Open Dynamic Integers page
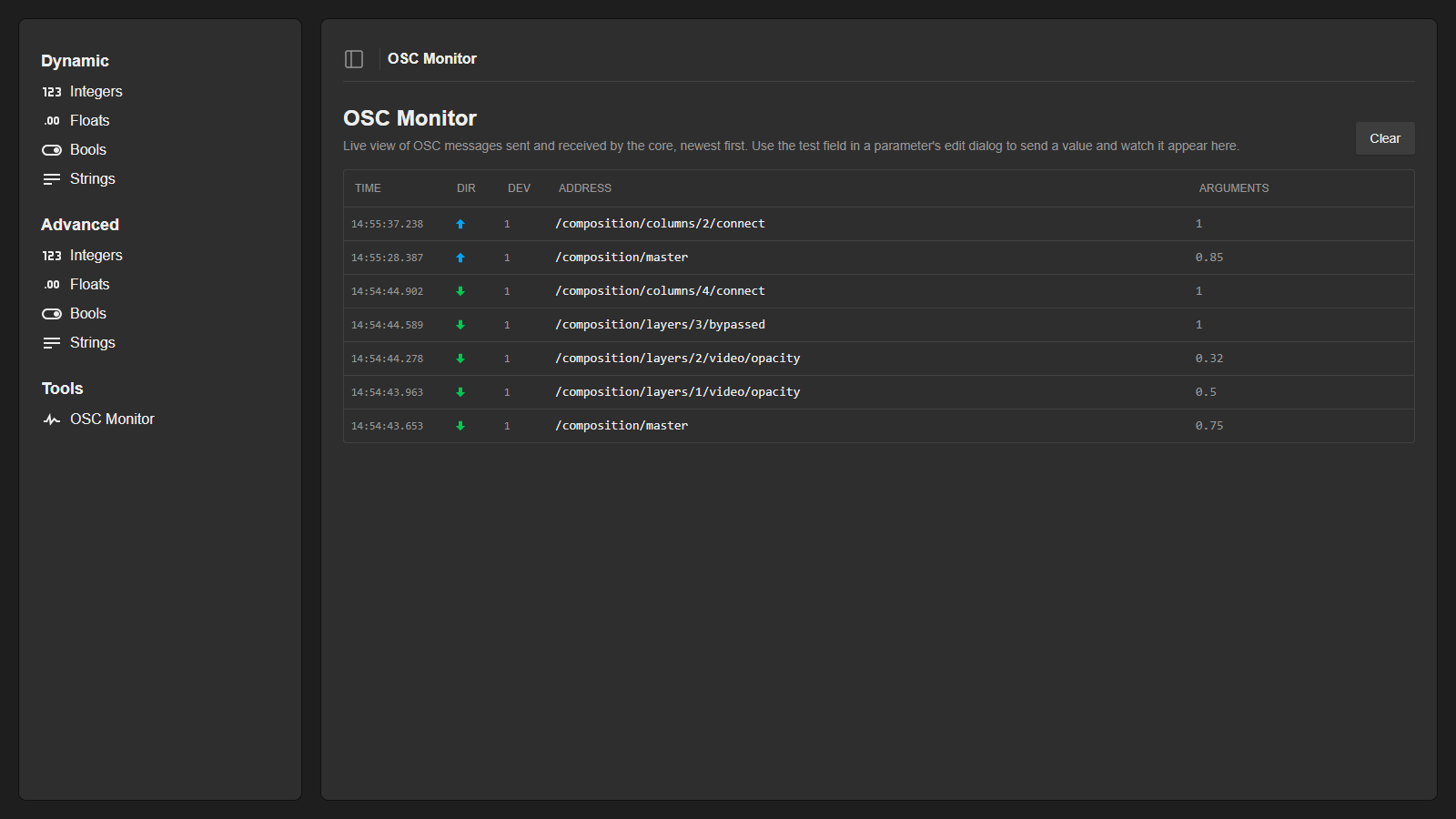Viewport: 1456px width, 819px height. coord(96,92)
